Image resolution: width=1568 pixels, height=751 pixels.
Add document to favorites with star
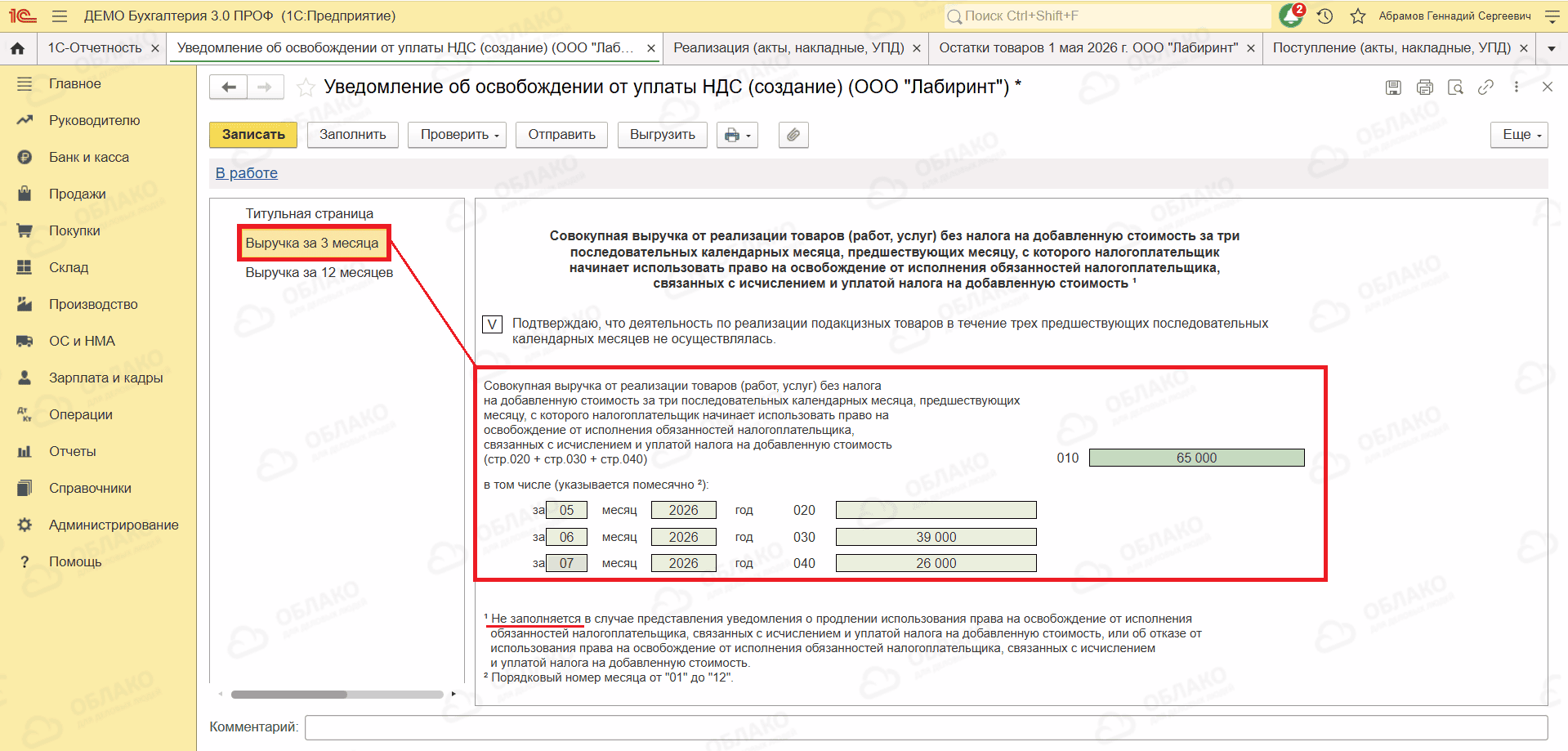point(306,87)
